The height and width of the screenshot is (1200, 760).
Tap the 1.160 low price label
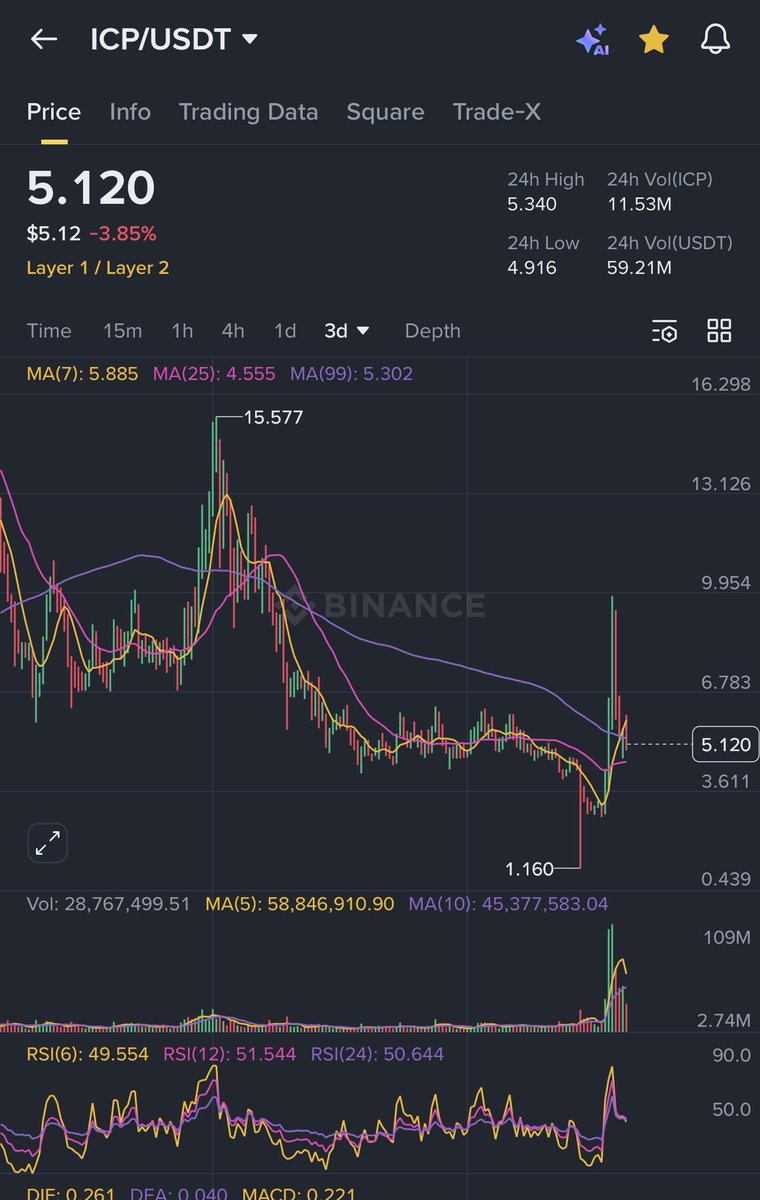530,869
